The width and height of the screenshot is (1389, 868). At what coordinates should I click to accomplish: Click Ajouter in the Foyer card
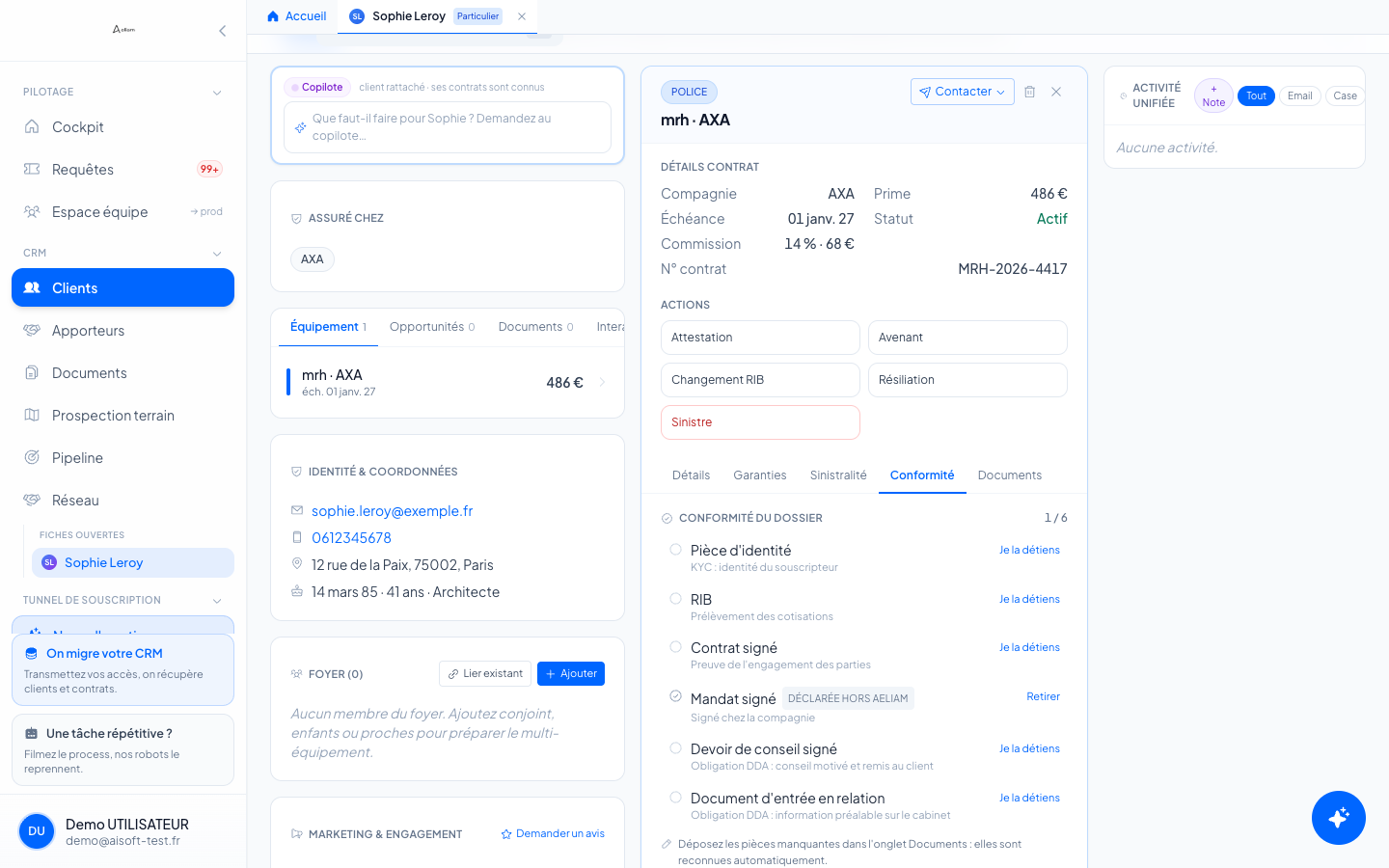pos(571,674)
